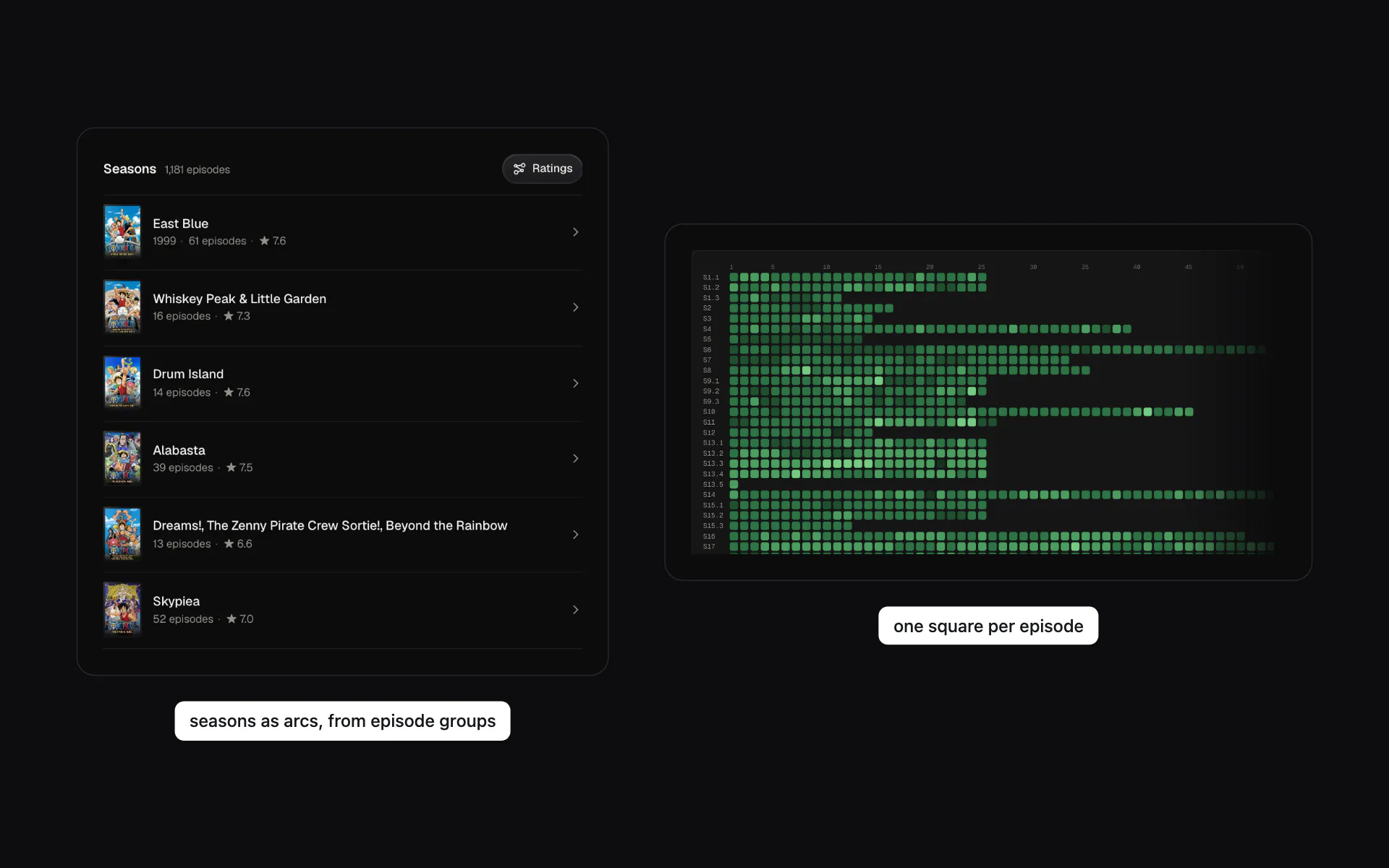This screenshot has width=1389, height=868.
Task: Select the Skypiea season title
Action: coord(176,601)
